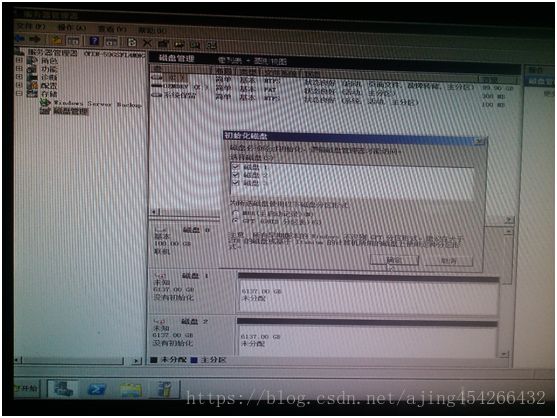This screenshot has width=557, height=418.
Task: Open the 查看(V) menu
Action: pos(112,29)
